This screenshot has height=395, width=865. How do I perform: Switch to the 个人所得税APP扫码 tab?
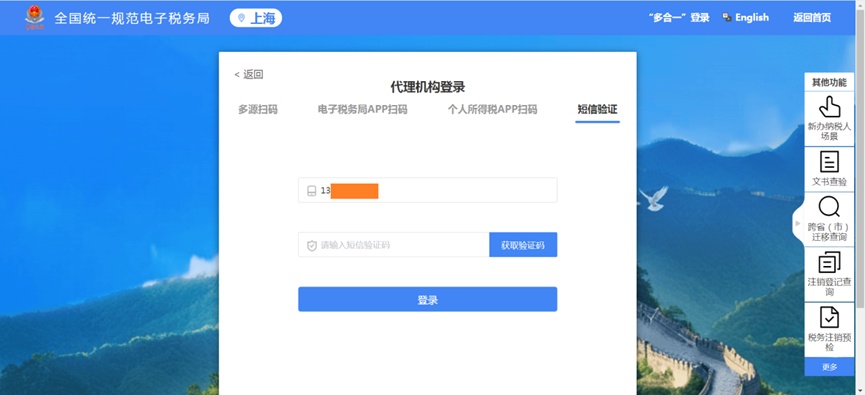[x=492, y=109]
